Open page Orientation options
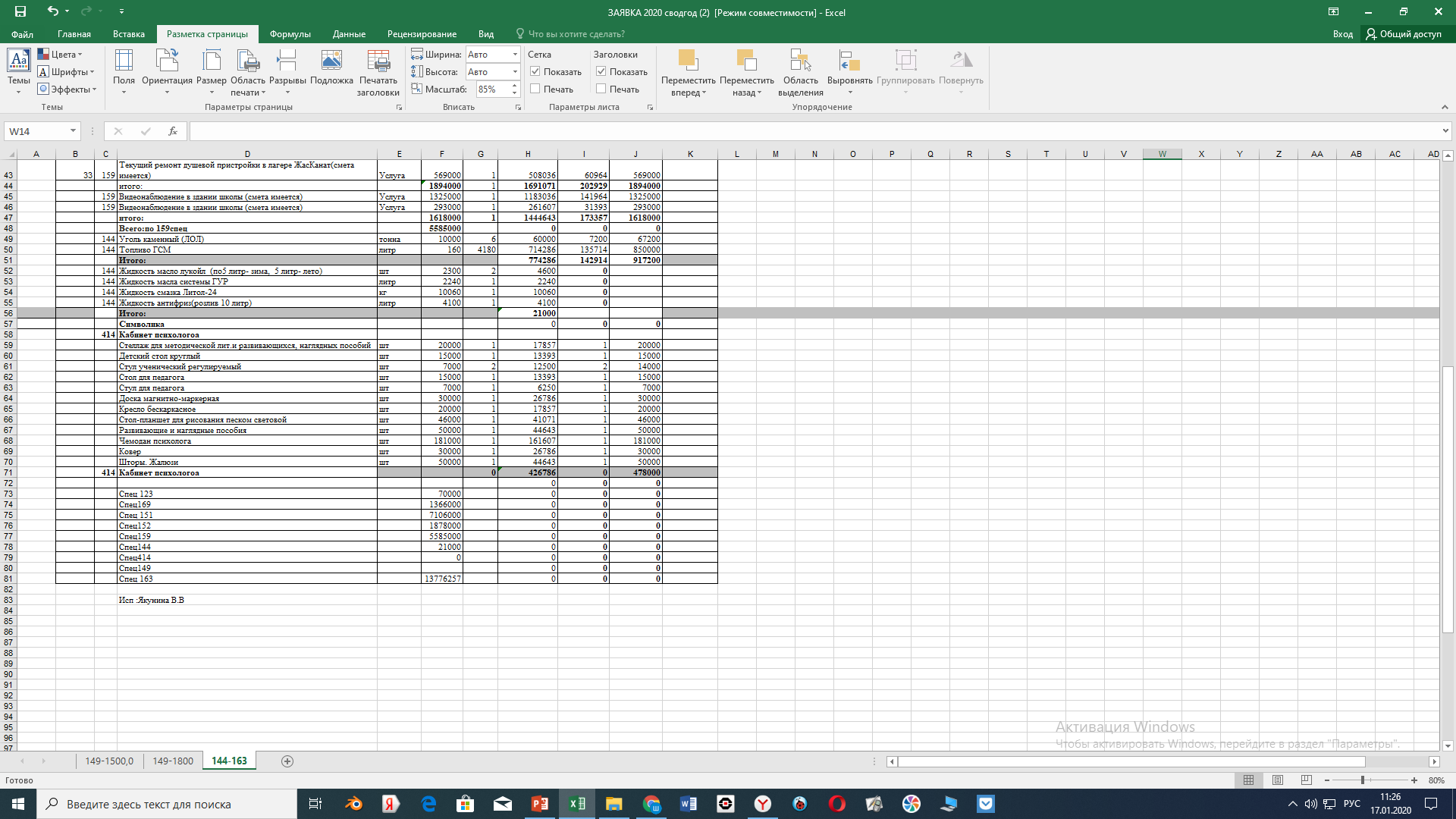Viewport: 1456px width, 819px height. coord(167,72)
